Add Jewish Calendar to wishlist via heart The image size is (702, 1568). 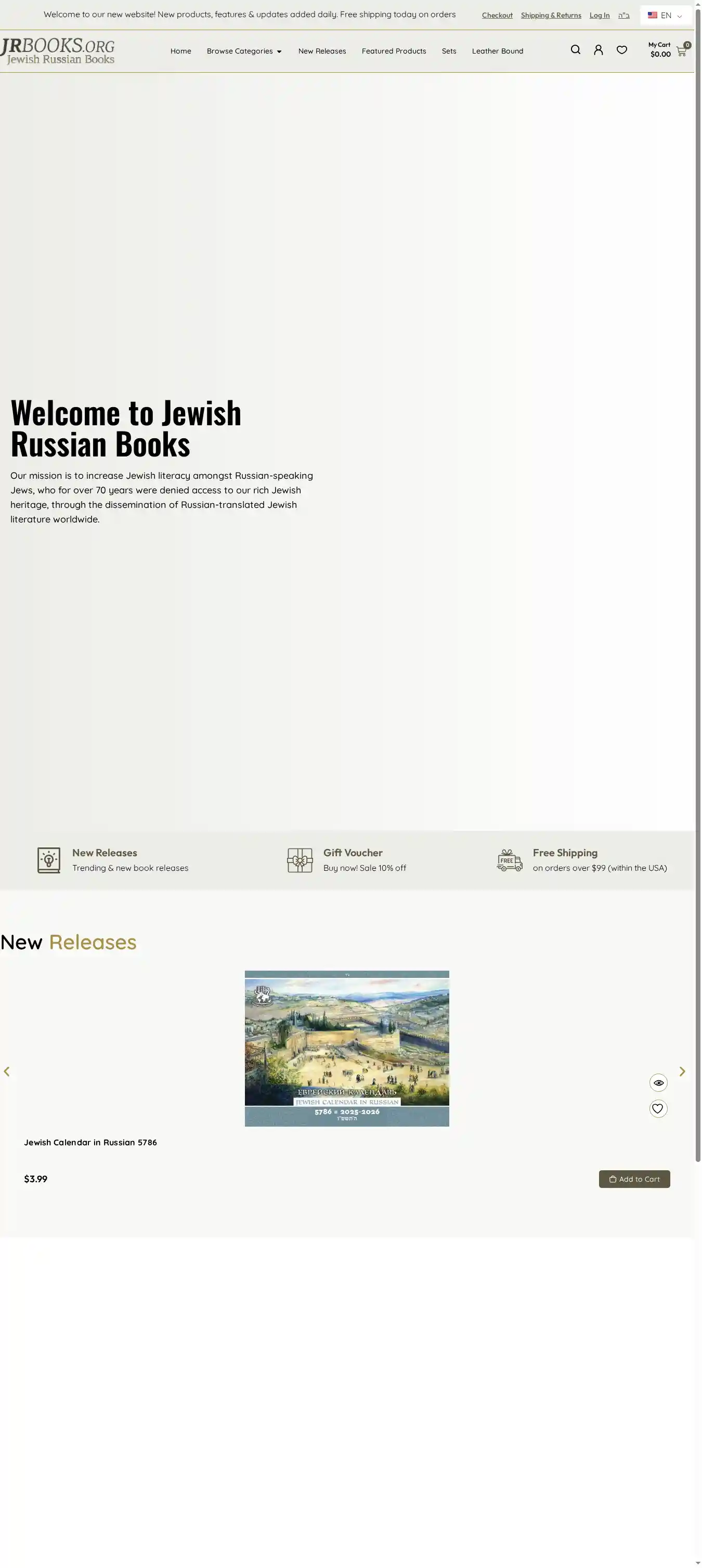coord(658,1108)
